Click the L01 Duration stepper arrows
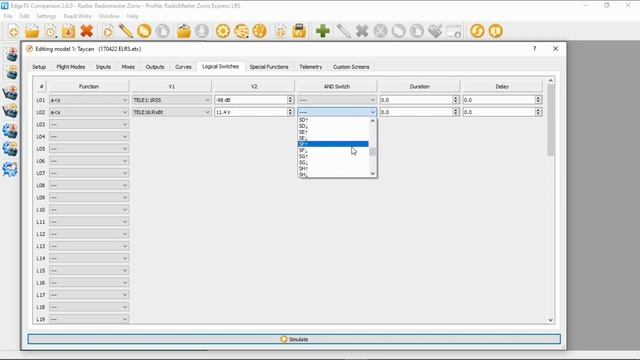This screenshot has width=640, height=360. tap(456, 100)
